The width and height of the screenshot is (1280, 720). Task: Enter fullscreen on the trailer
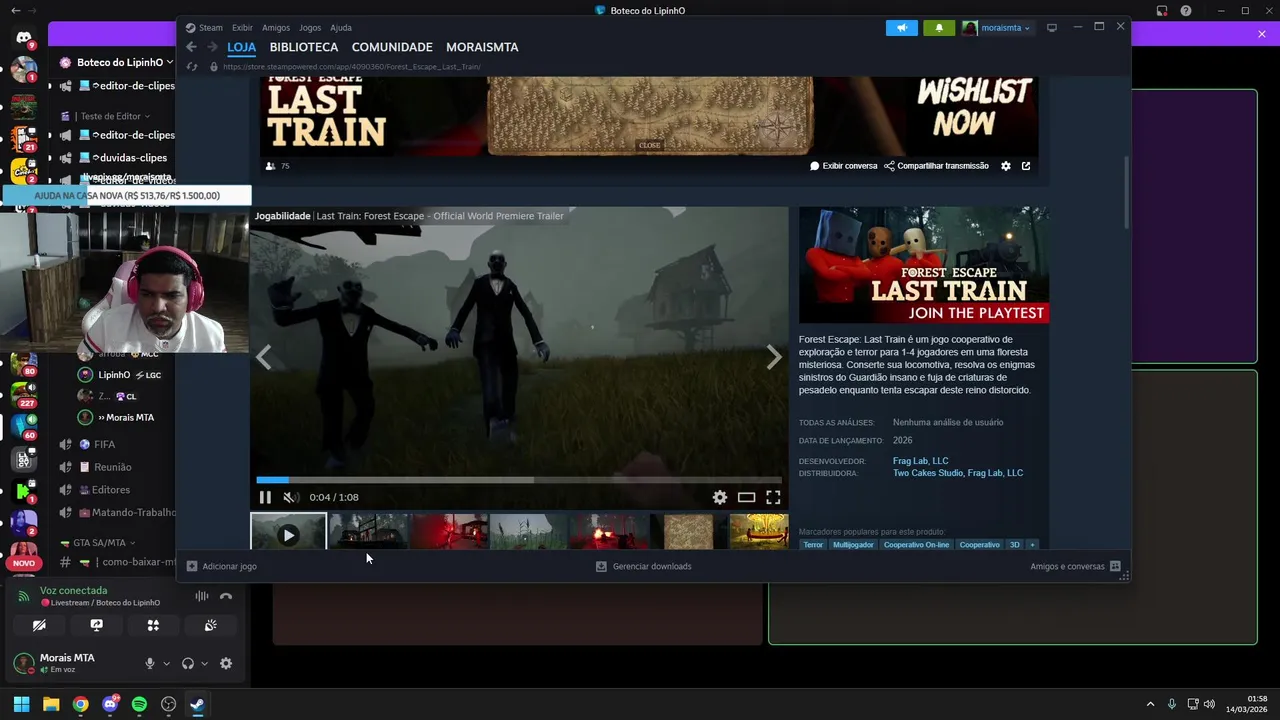(x=773, y=497)
